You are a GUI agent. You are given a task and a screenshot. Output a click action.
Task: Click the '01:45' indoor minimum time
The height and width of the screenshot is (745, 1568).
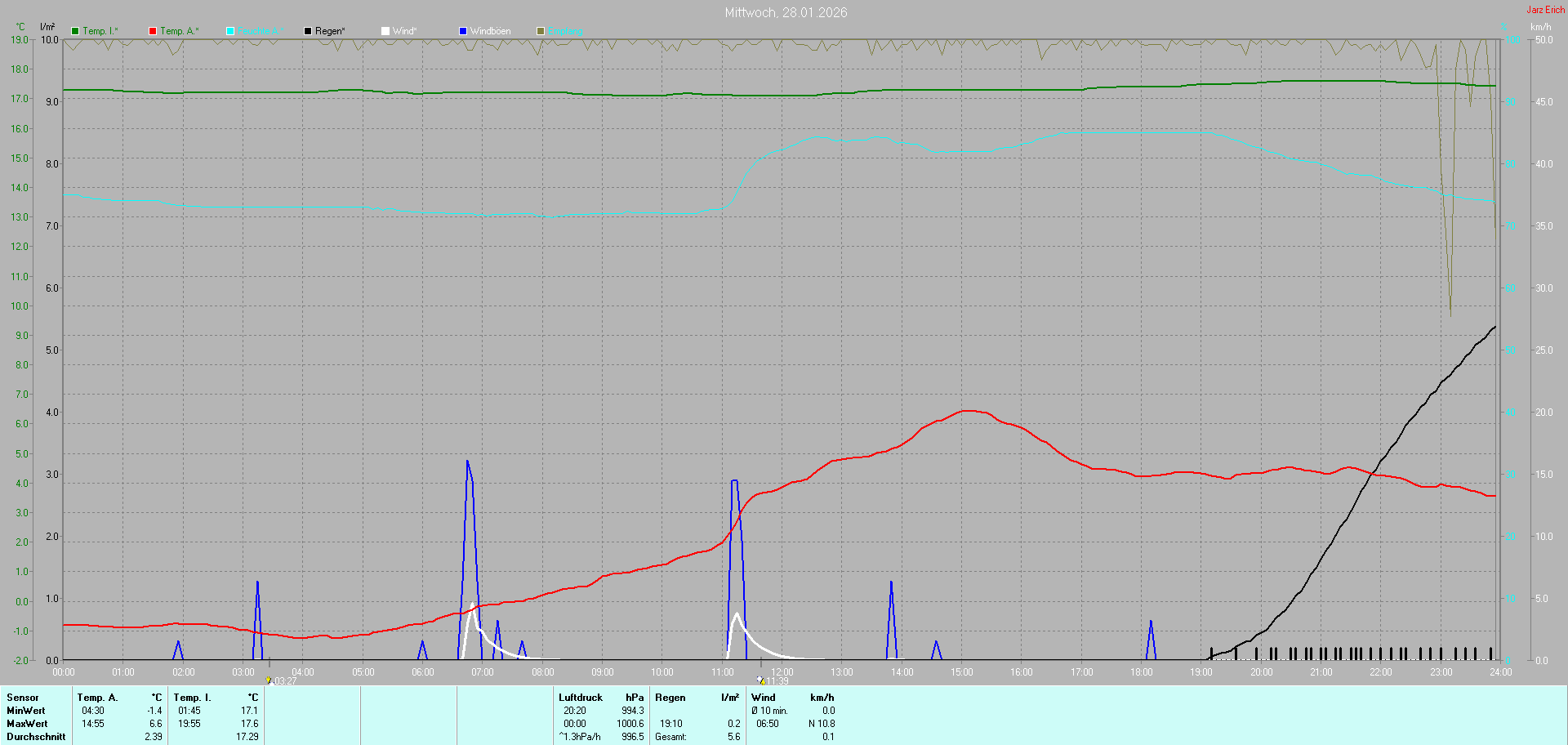pyautogui.click(x=189, y=711)
